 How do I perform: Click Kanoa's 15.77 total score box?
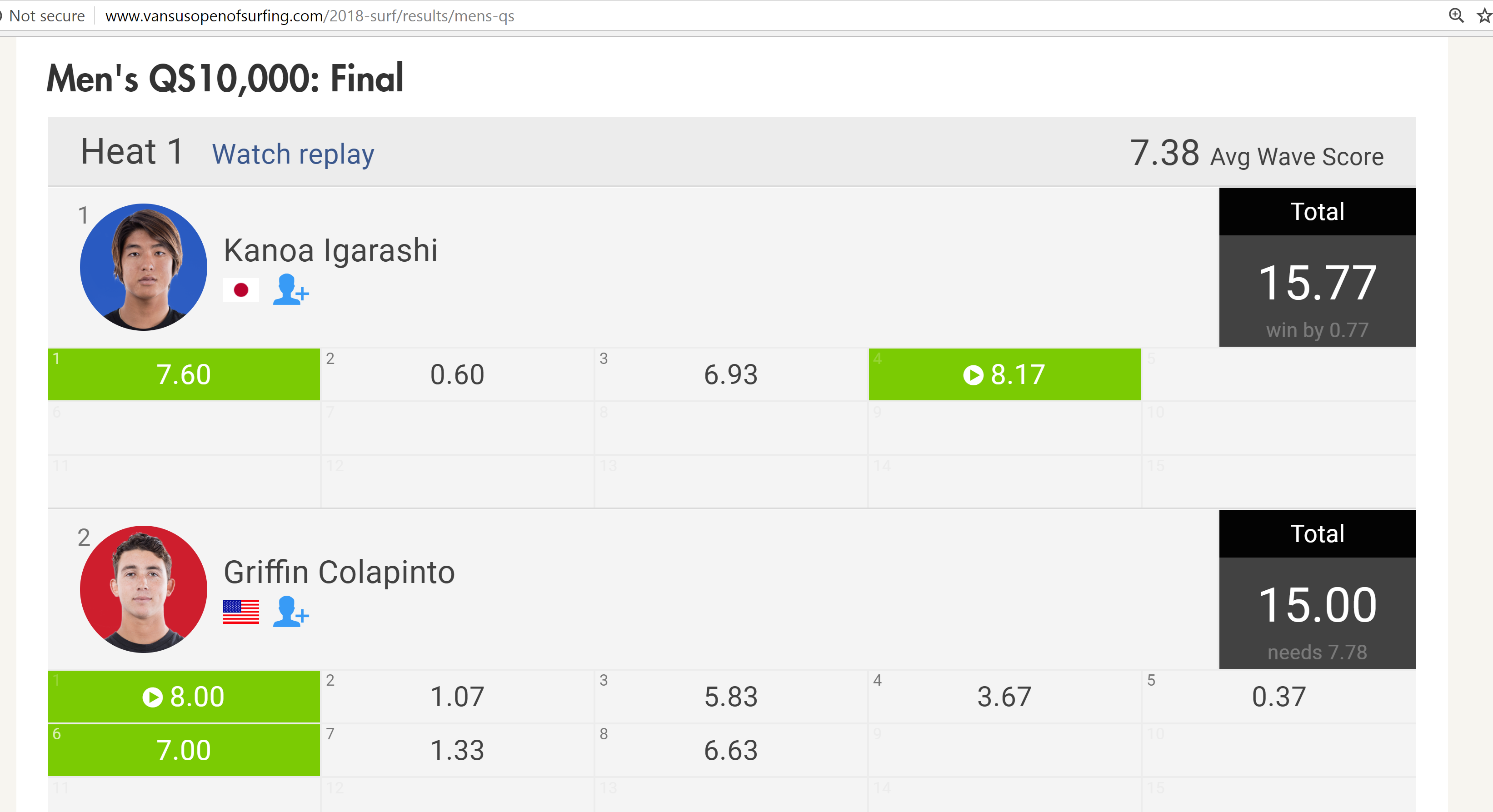[1317, 283]
